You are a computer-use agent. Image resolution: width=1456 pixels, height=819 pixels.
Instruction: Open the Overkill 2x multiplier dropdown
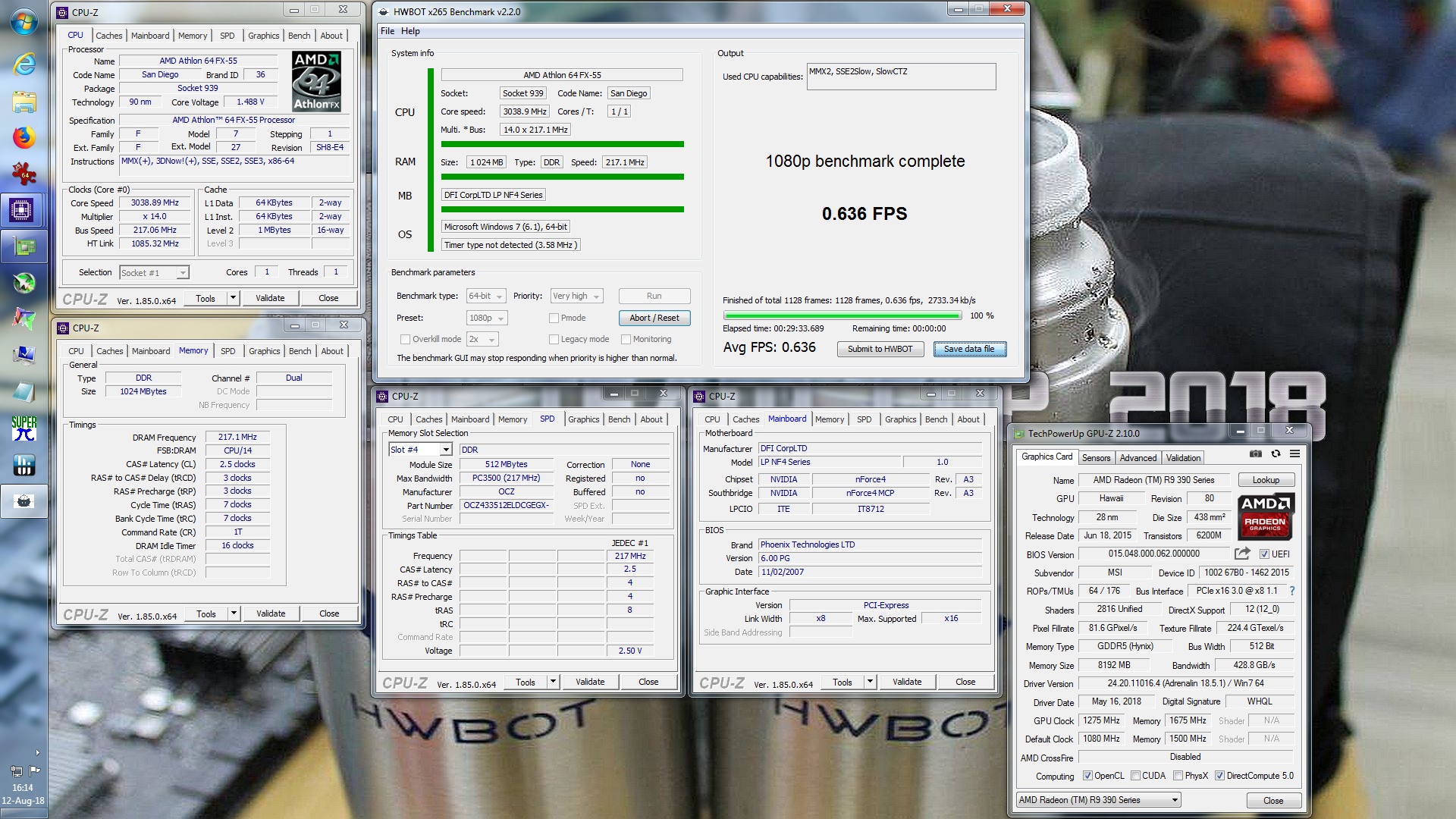pyautogui.click(x=482, y=340)
